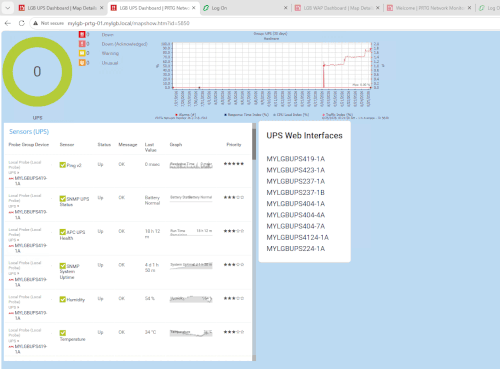
Task: Open MYLGBUPS4124-1A web interface link
Action: pyautogui.click(x=298, y=238)
